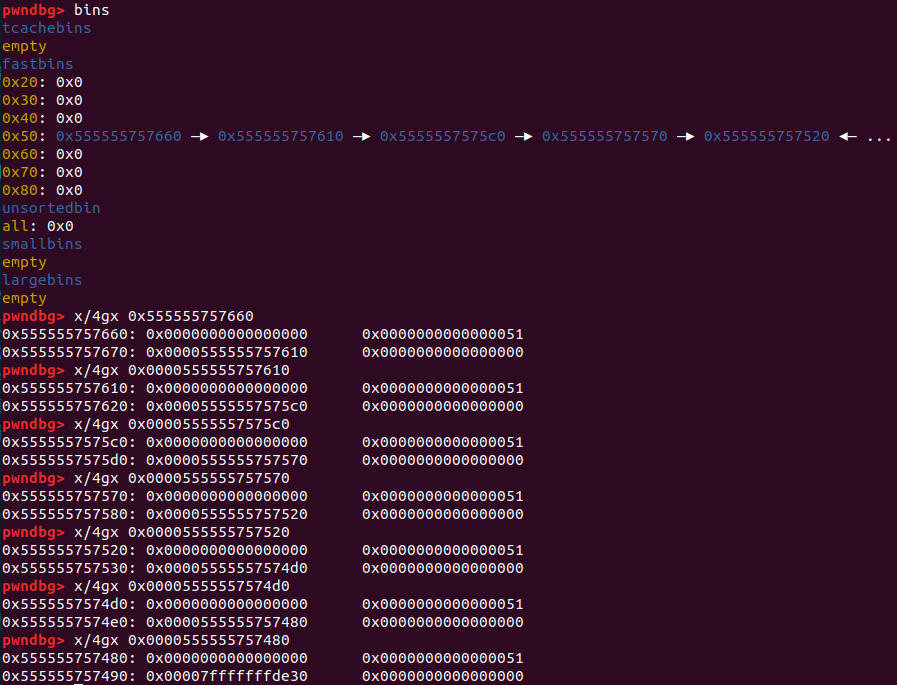Click value 0x0000555555757610 in row 0x555555757670

[227, 353]
